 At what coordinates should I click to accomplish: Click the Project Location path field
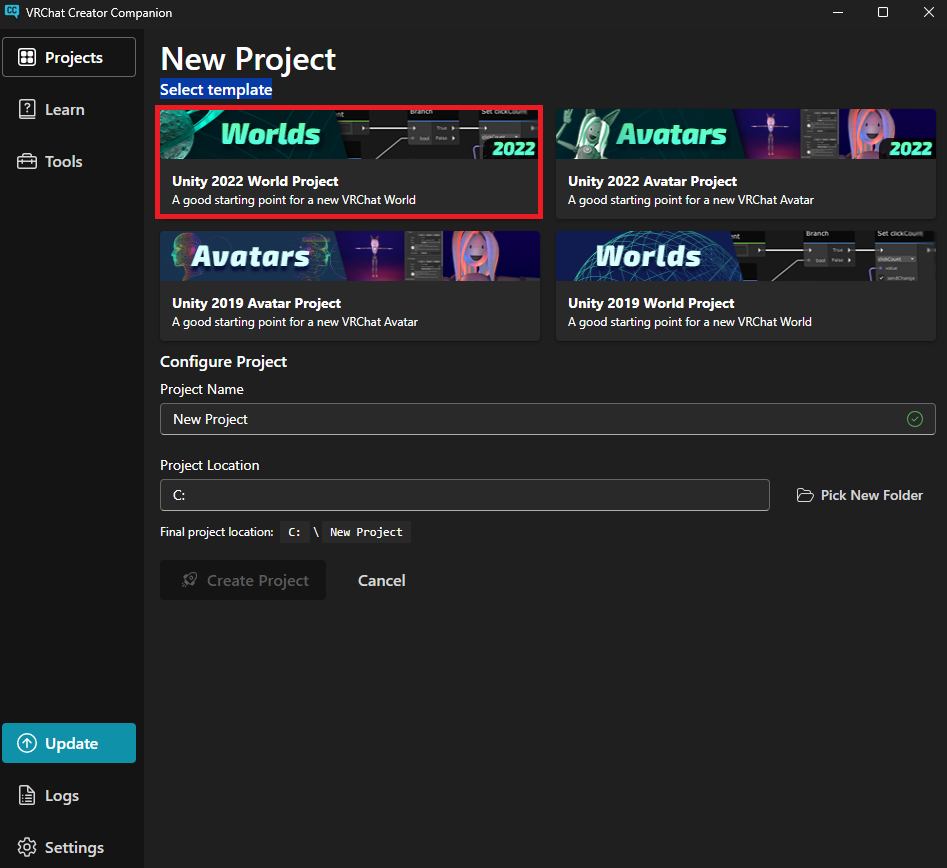coord(464,495)
